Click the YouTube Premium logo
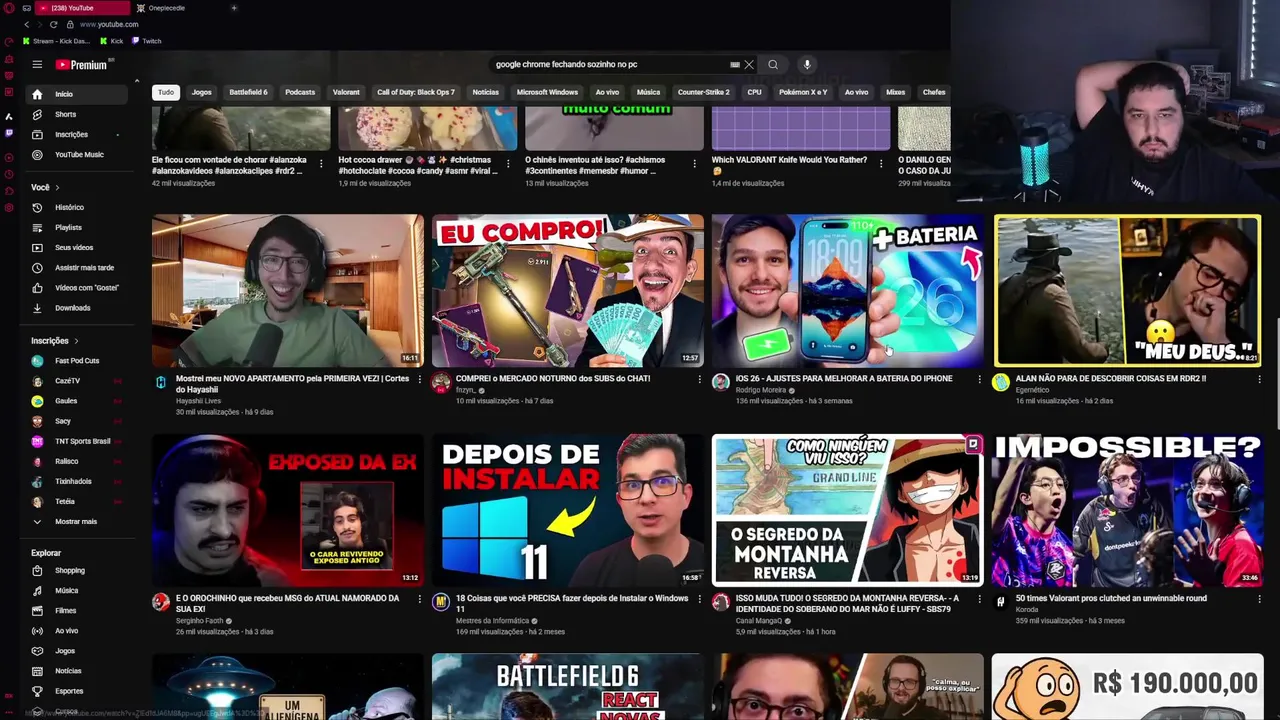The width and height of the screenshot is (1280, 720). [81, 65]
